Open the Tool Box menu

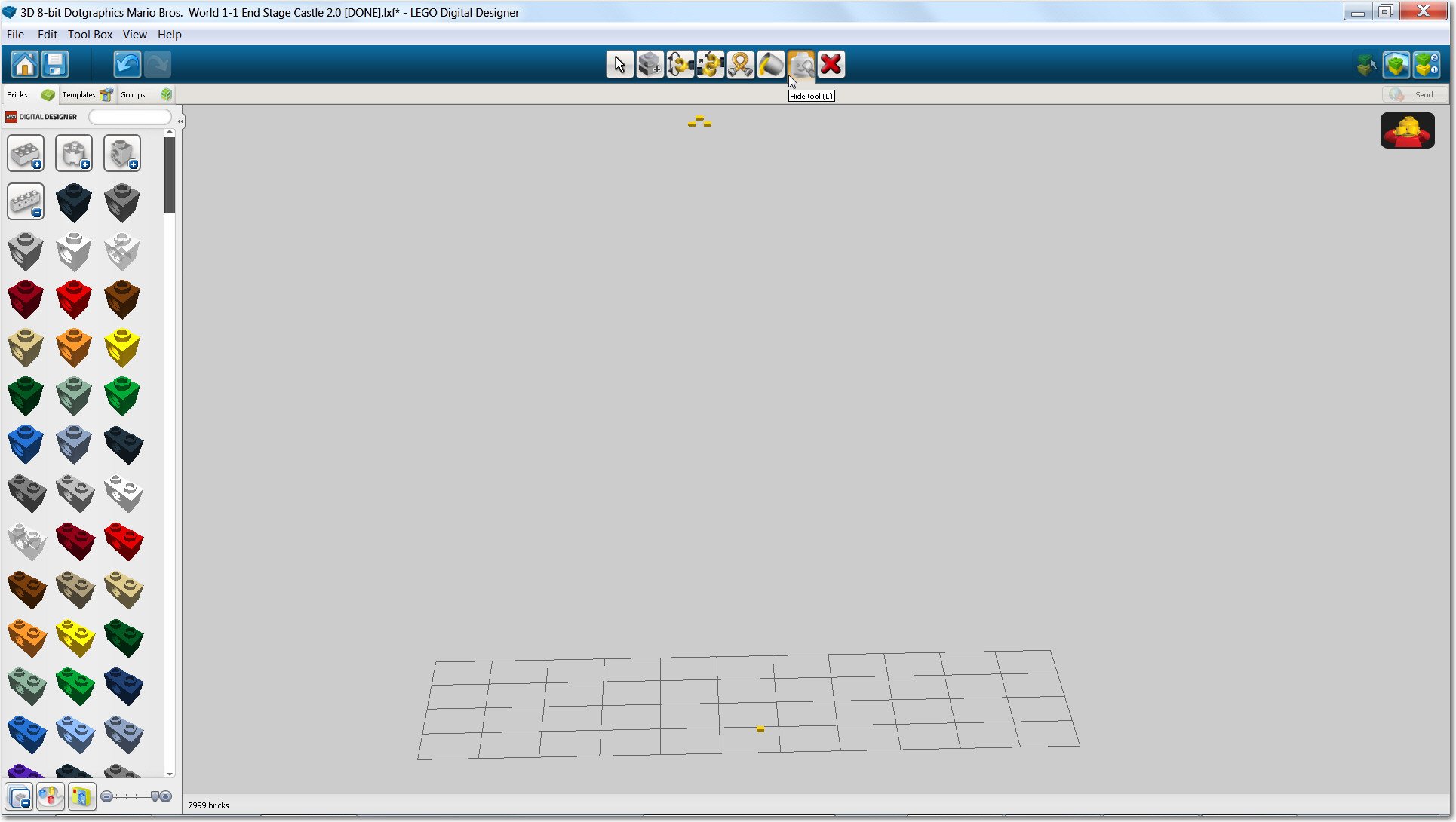coord(90,34)
